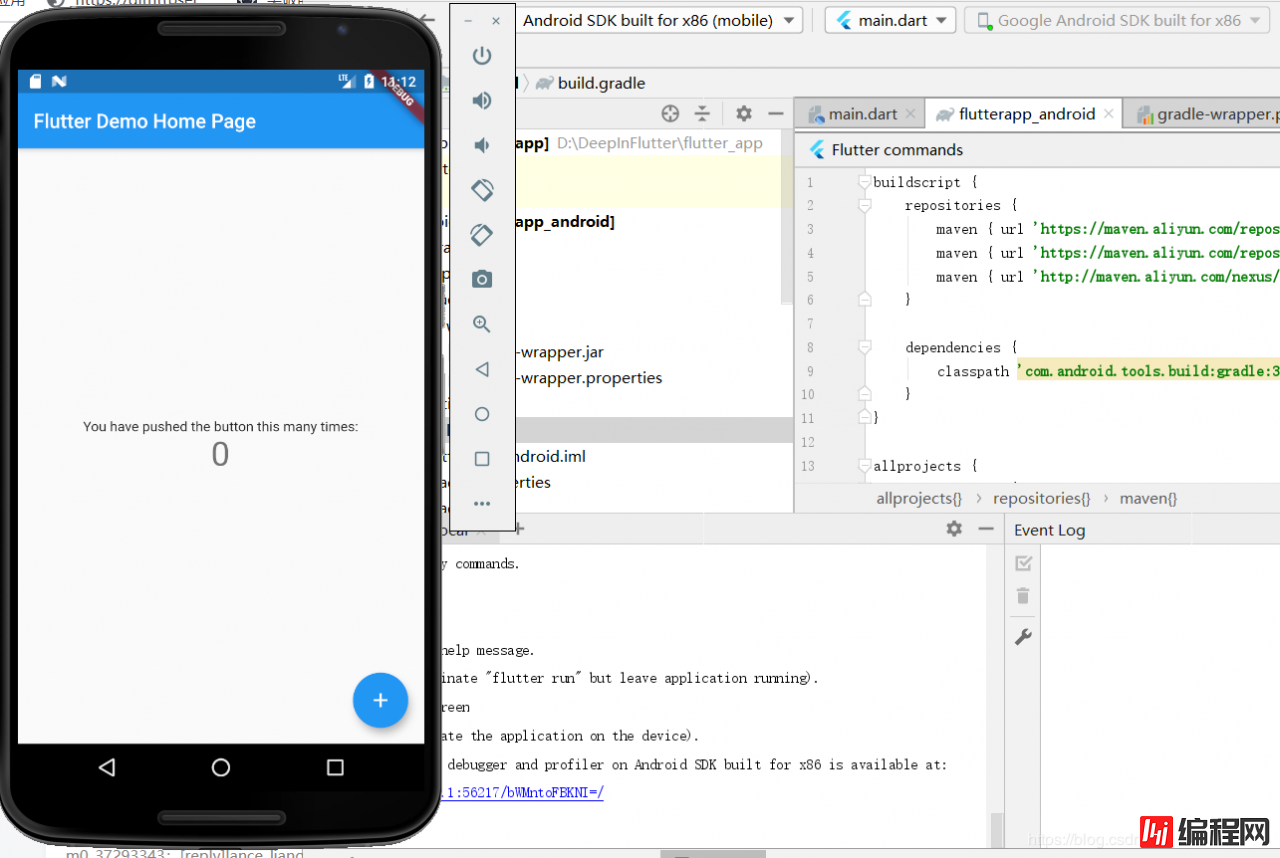Image resolution: width=1280 pixels, height=858 pixels.
Task: Open terminal panel settings gear
Action: (954, 529)
